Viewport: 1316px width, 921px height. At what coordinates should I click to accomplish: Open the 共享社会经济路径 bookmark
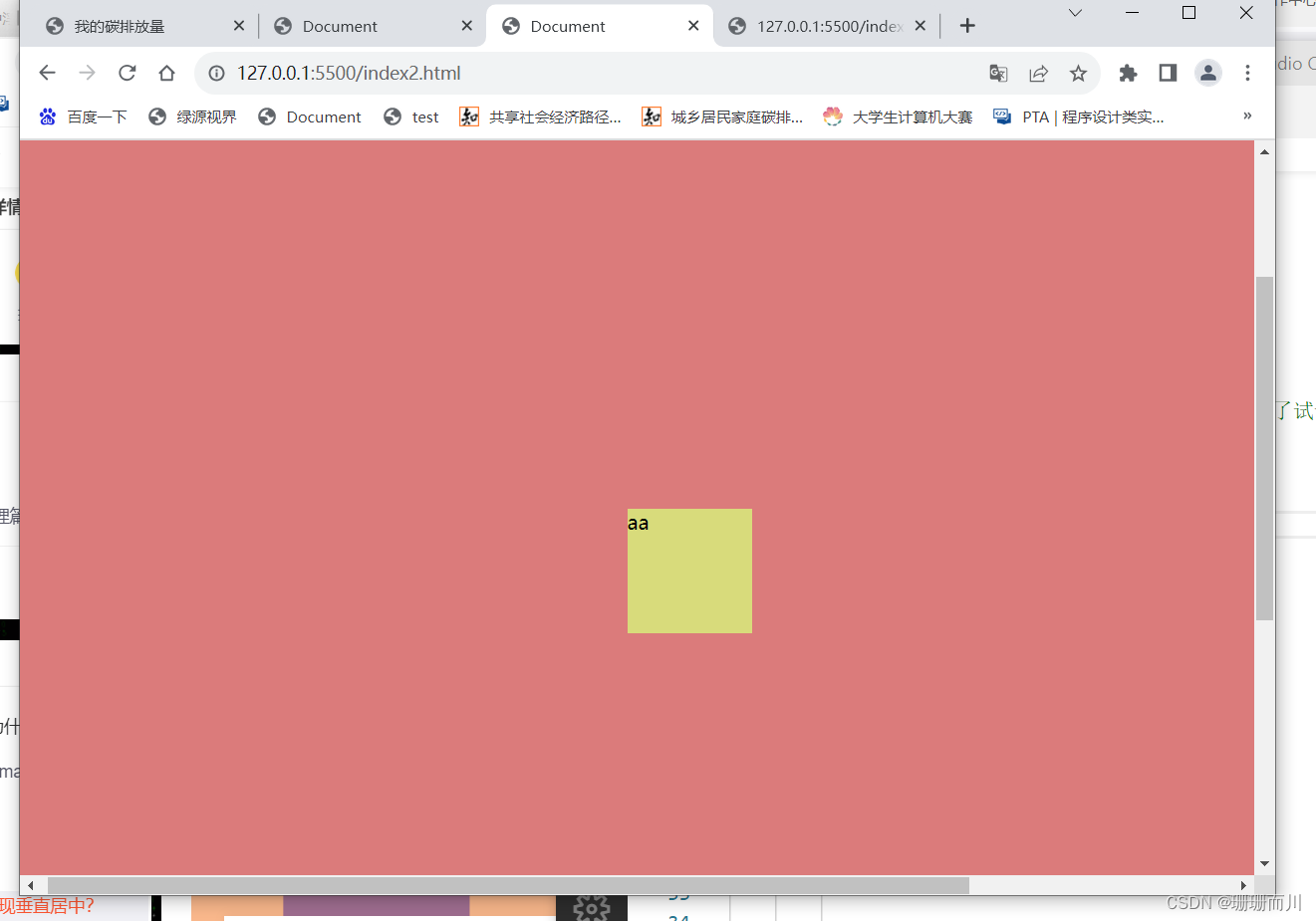540,116
